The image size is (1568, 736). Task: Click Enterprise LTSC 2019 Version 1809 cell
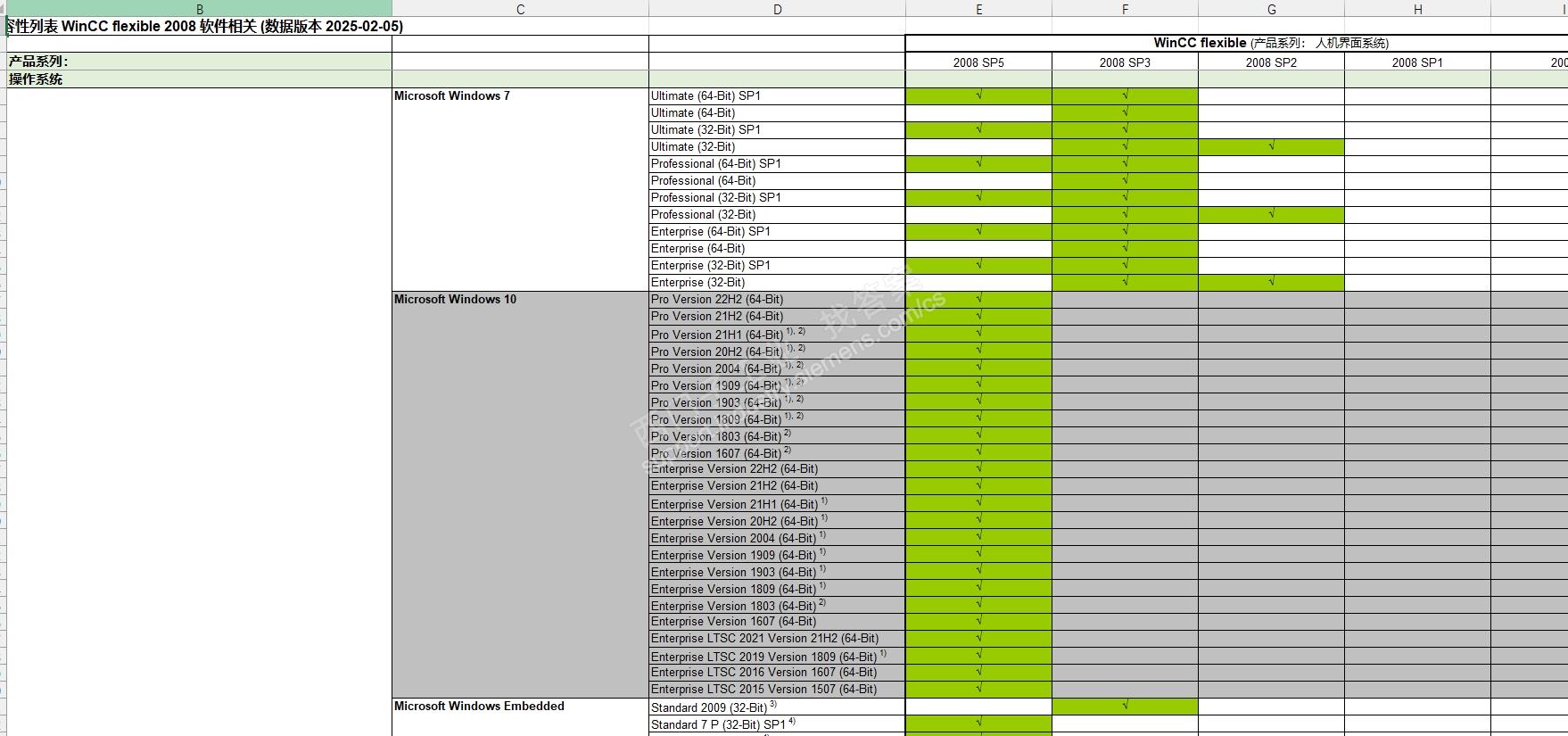point(777,656)
